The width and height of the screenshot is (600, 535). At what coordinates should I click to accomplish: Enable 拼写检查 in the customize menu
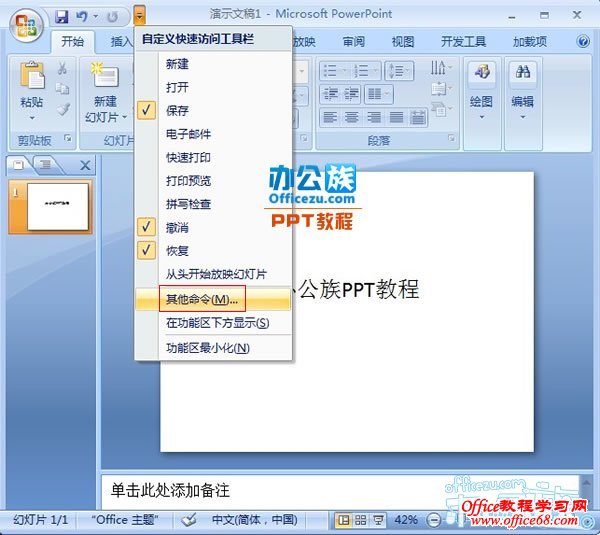(x=213, y=204)
